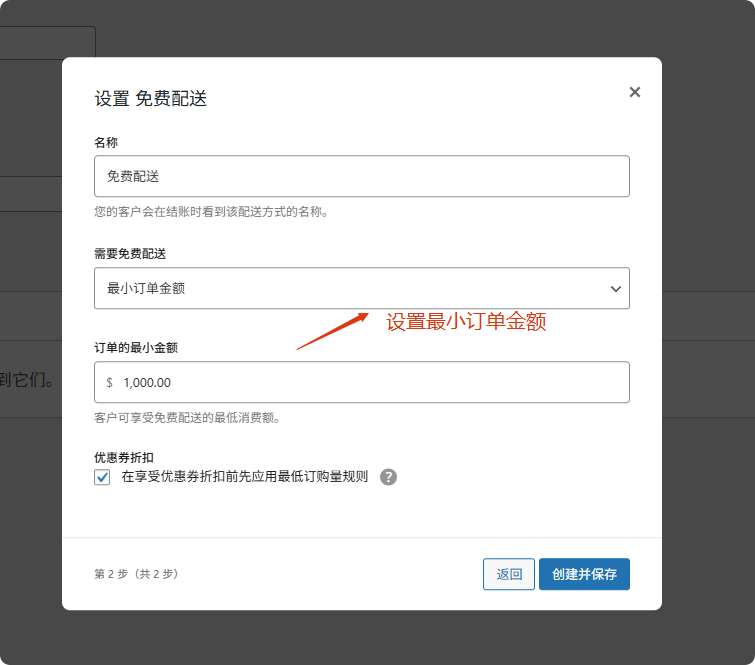Close the 设置 免费配送 dialog
The width and height of the screenshot is (755, 665).
pos(634,92)
